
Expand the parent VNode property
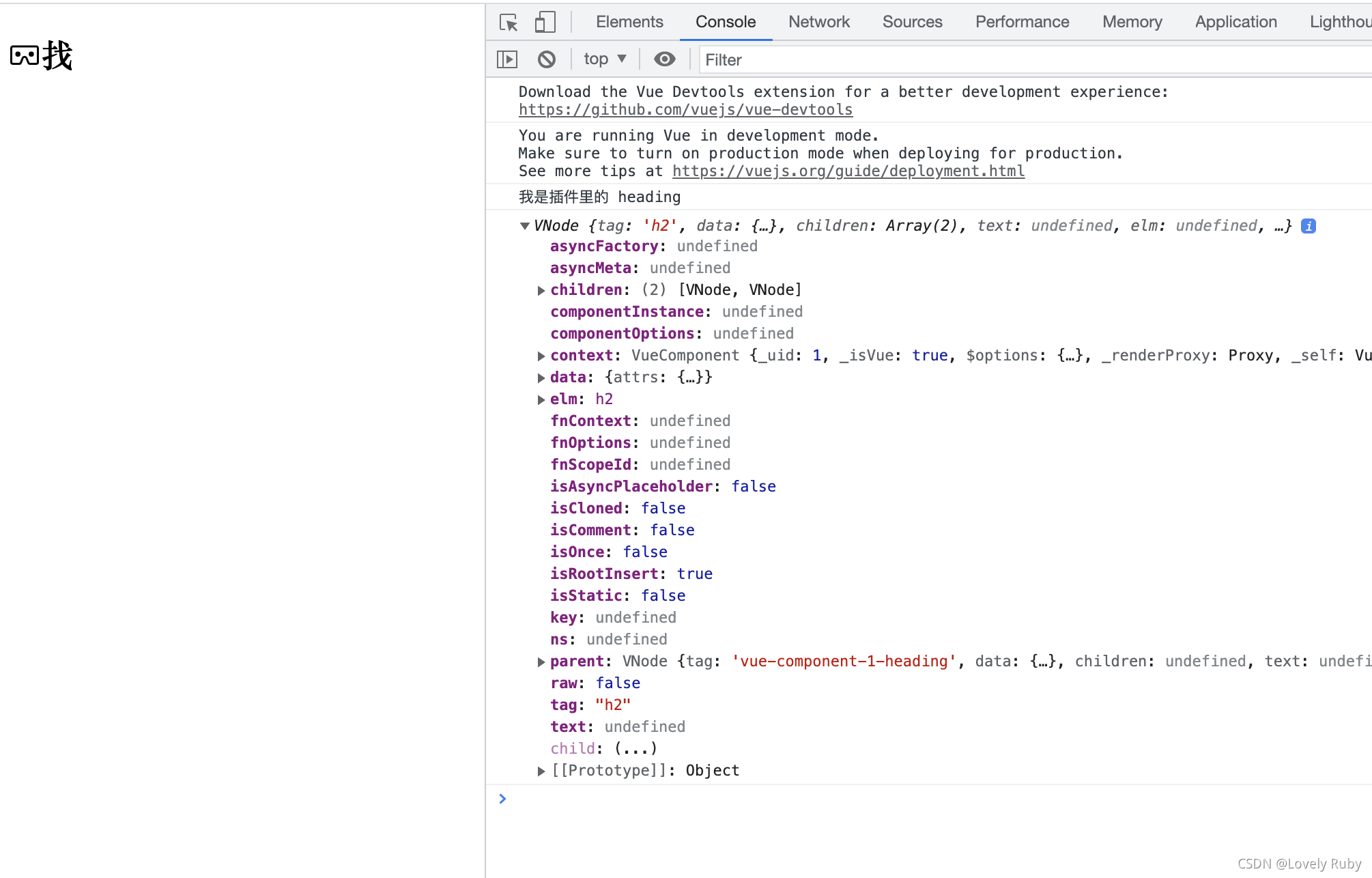click(x=541, y=662)
